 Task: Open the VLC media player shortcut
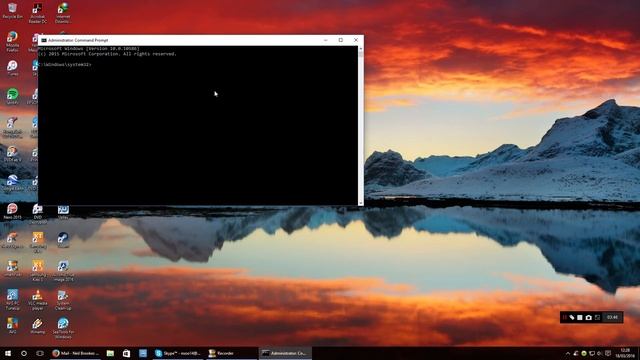pyautogui.click(x=38, y=300)
